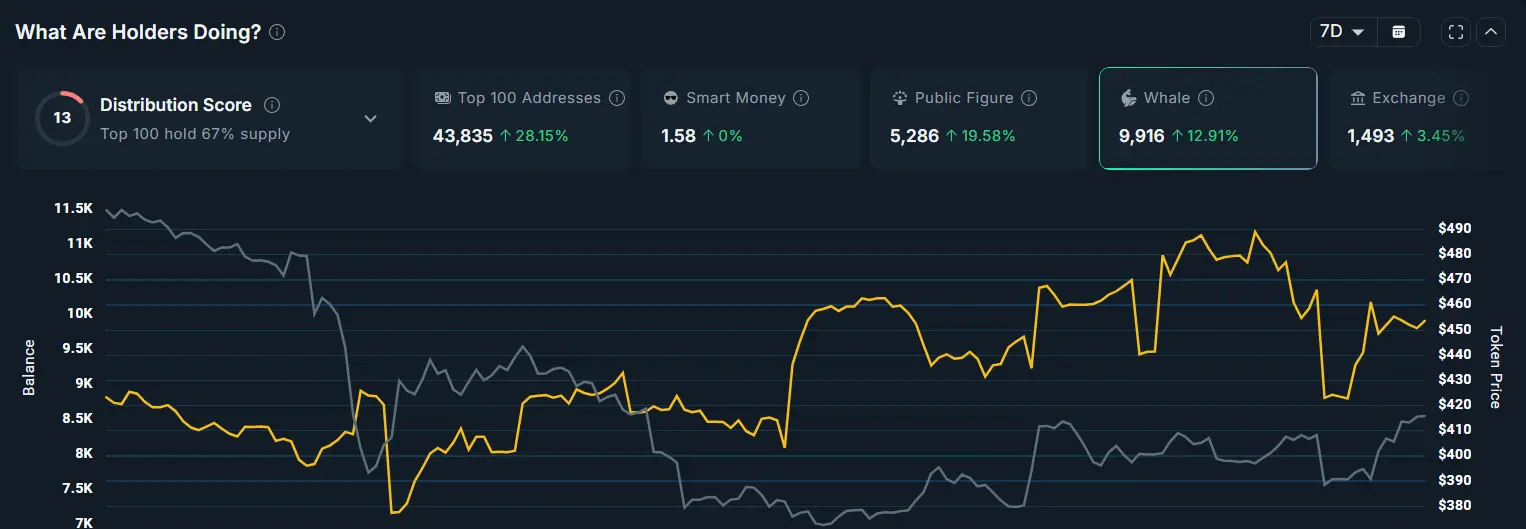
Task: Click the Exchange bank building icon
Action: (1357, 98)
